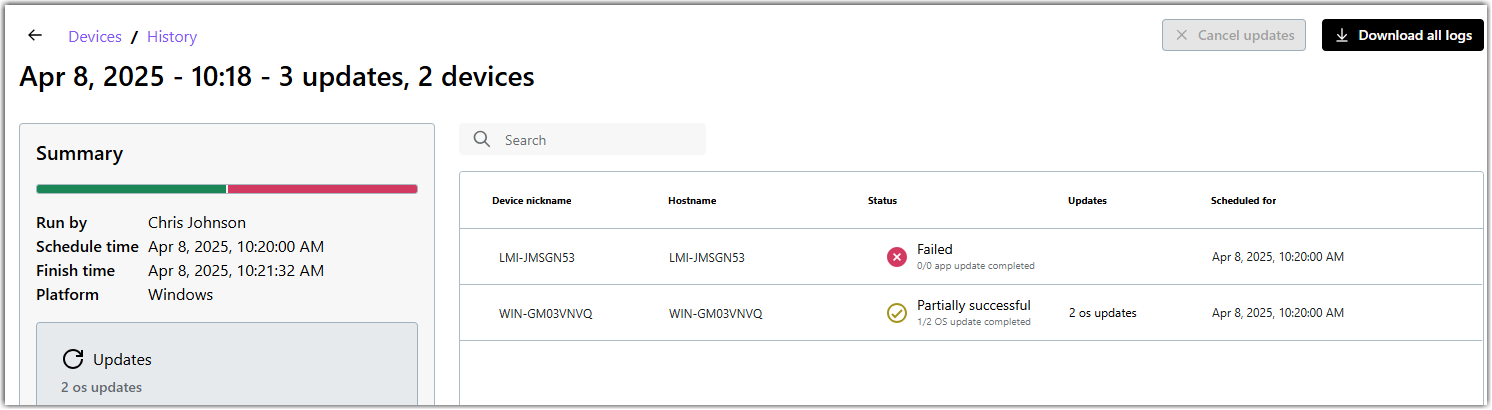Open the Devices breadcrumb link

click(x=95, y=37)
